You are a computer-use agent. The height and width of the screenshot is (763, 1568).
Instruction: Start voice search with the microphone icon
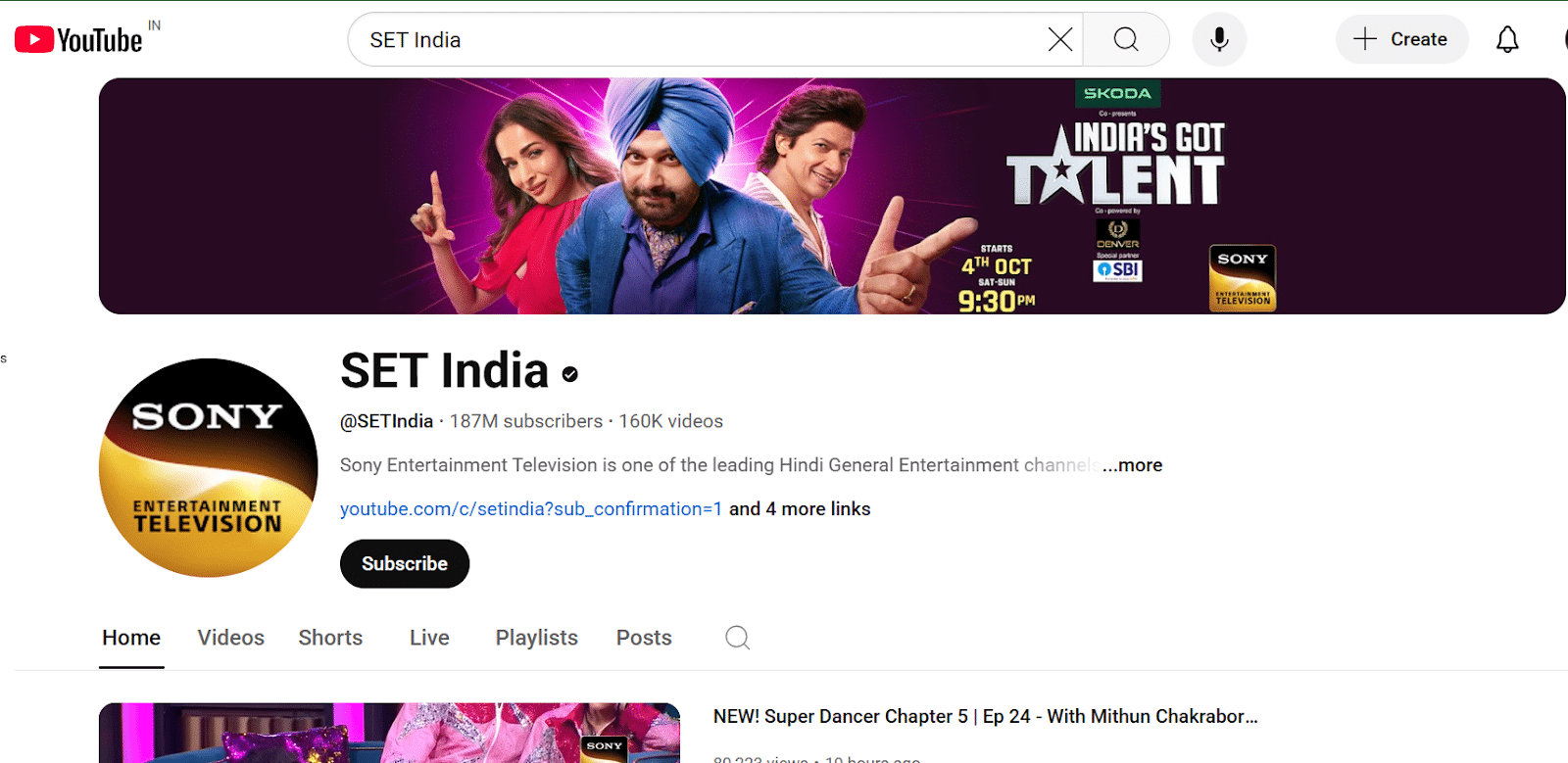pyautogui.click(x=1219, y=40)
